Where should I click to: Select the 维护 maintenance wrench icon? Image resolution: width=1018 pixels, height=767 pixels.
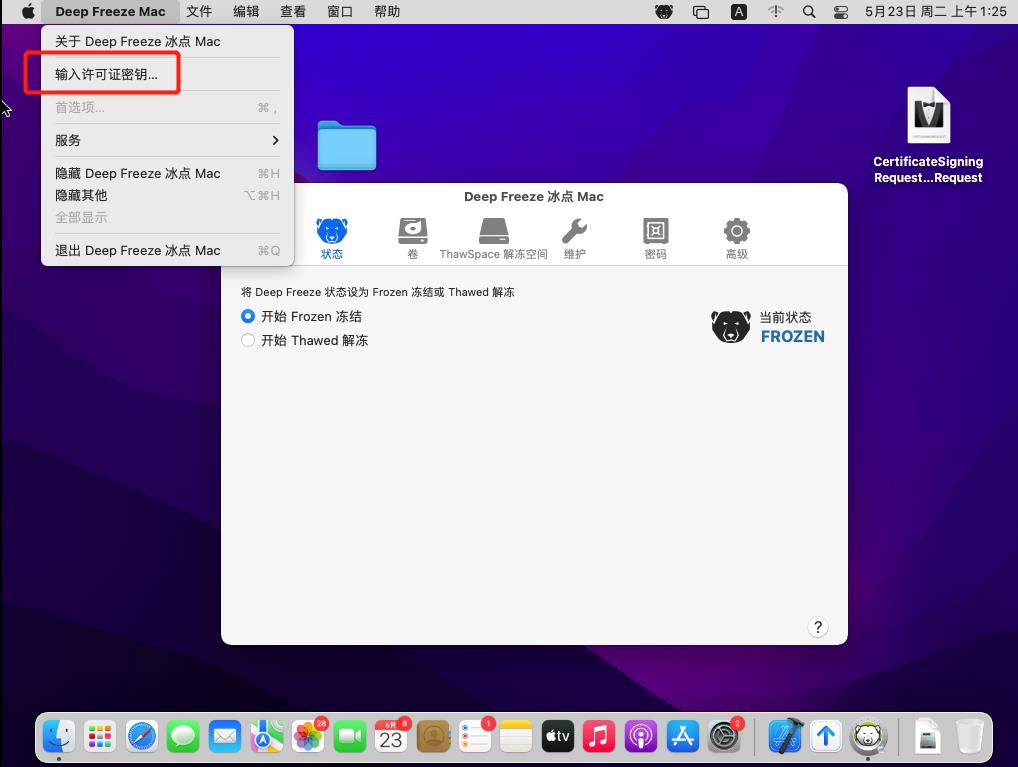click(574, 238)
